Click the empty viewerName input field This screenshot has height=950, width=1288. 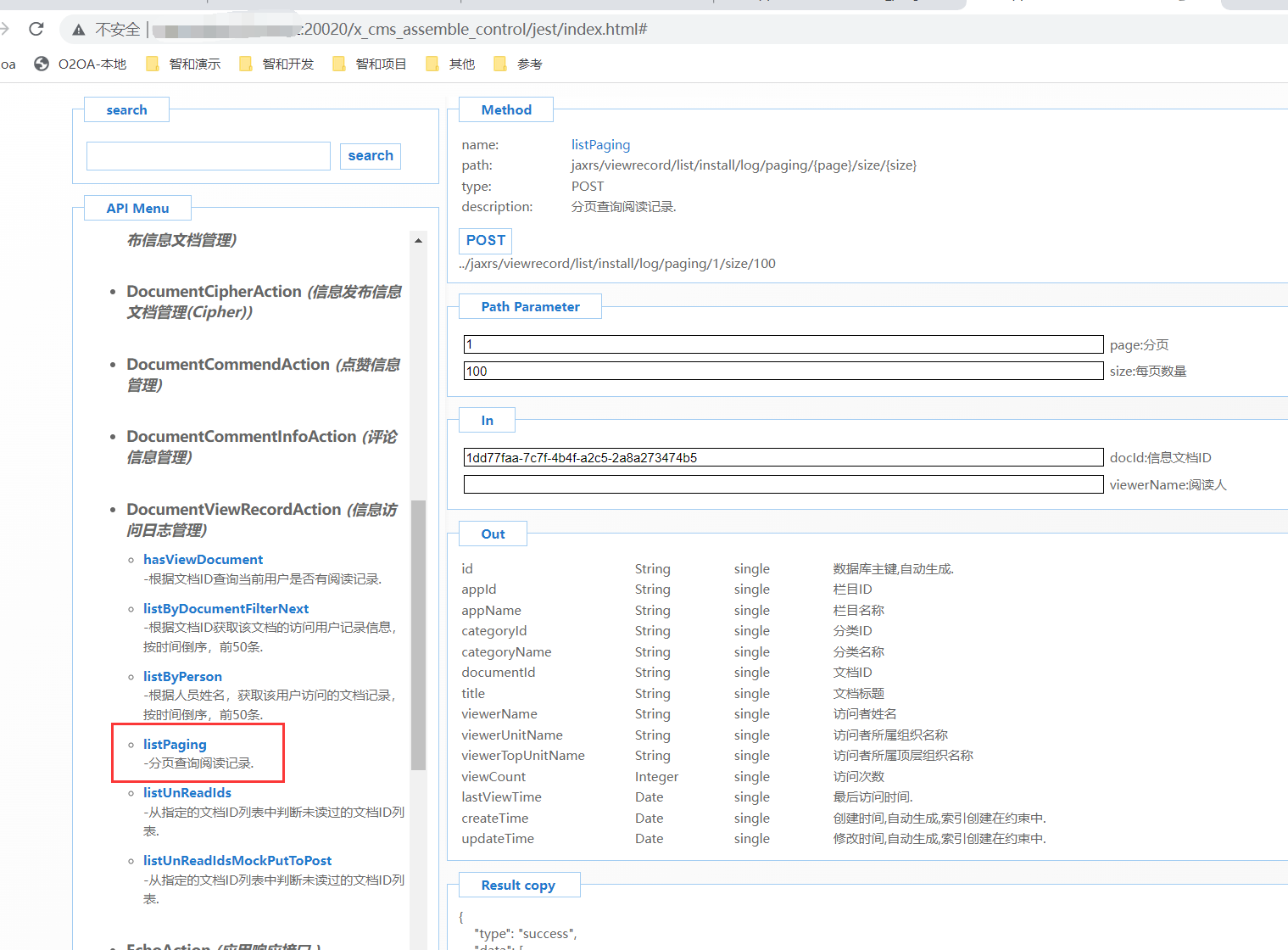pyautogui.click(x=783, y=484)
